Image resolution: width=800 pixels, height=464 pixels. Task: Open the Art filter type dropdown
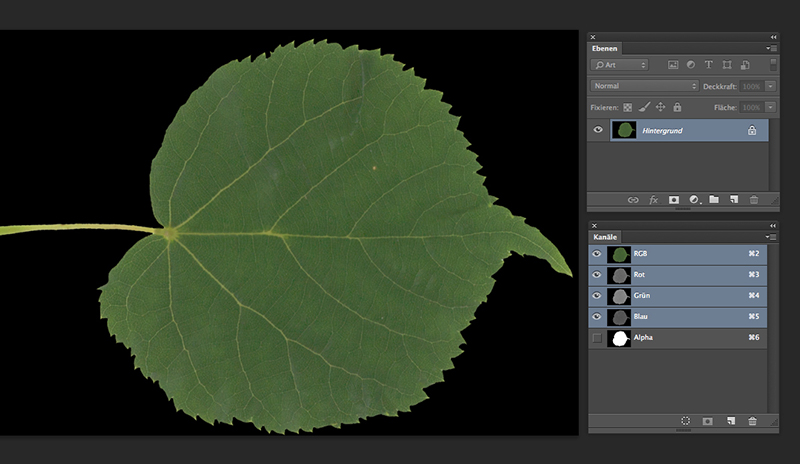click(x=620, y=65)
